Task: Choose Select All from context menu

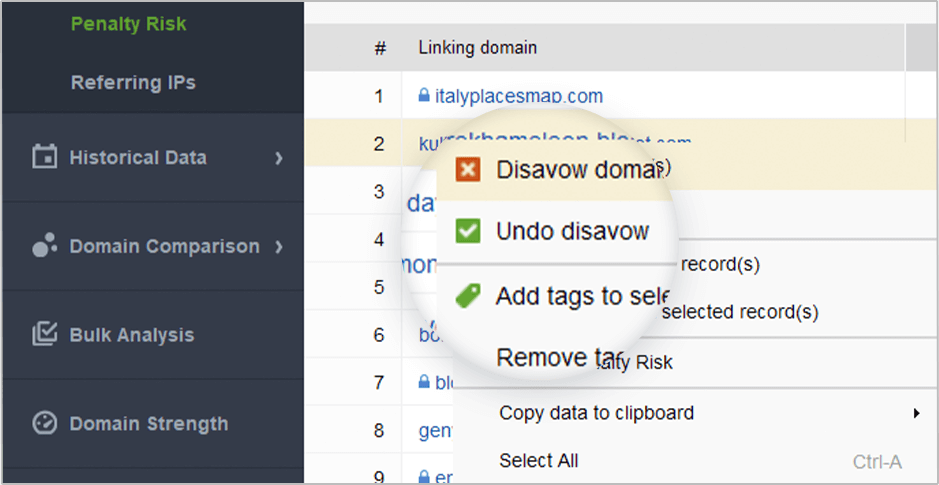Action: tap(538, 460)
